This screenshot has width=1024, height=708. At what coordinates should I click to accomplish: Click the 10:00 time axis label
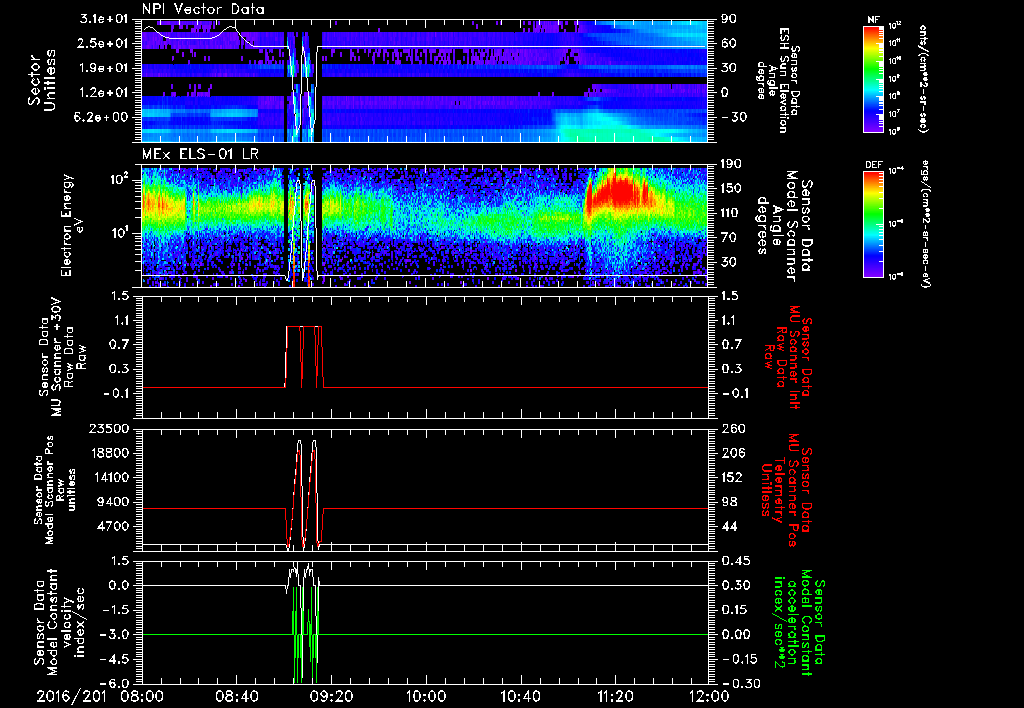pos(426,696)
